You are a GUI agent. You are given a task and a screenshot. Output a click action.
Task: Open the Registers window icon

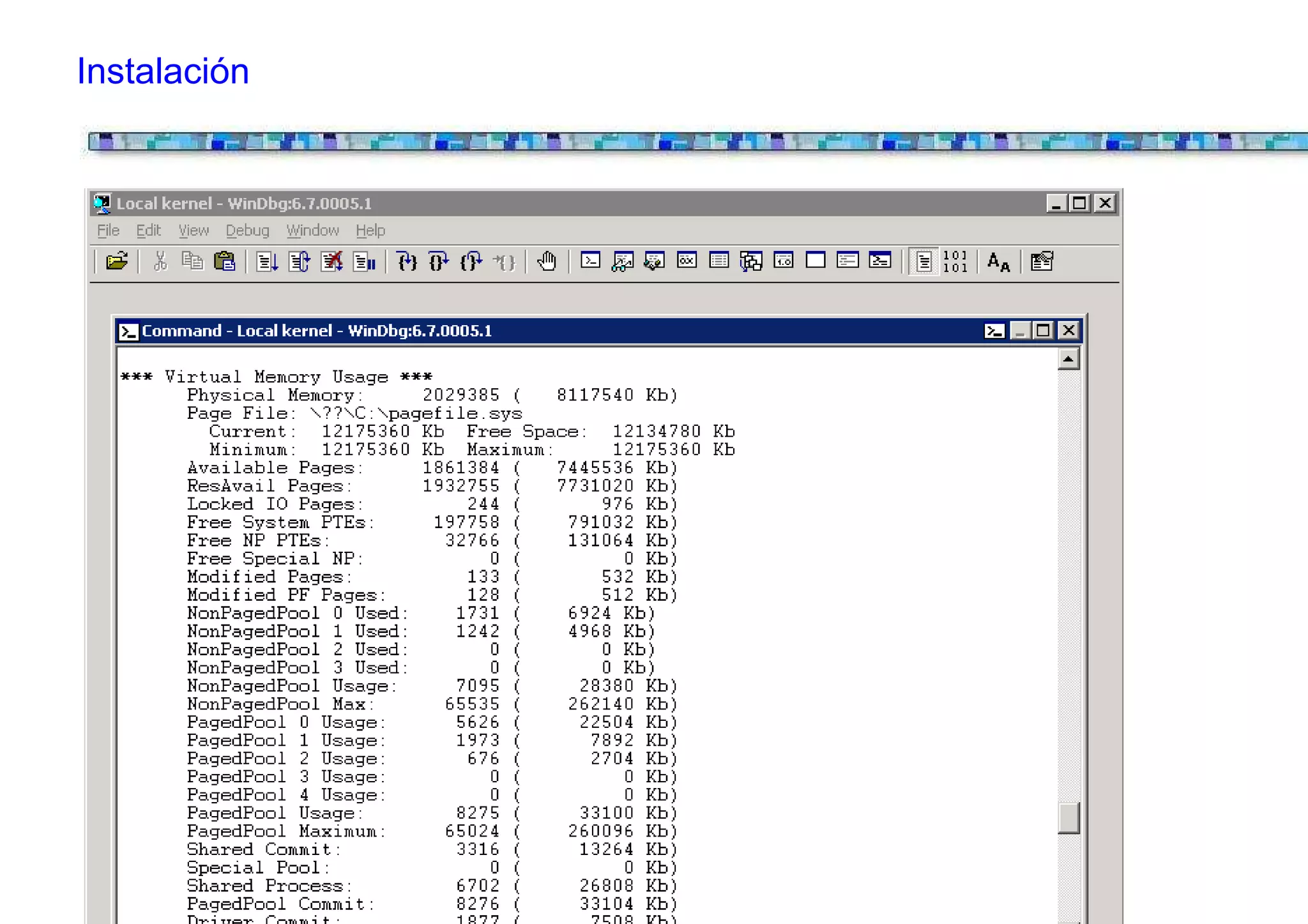point(687,261)
